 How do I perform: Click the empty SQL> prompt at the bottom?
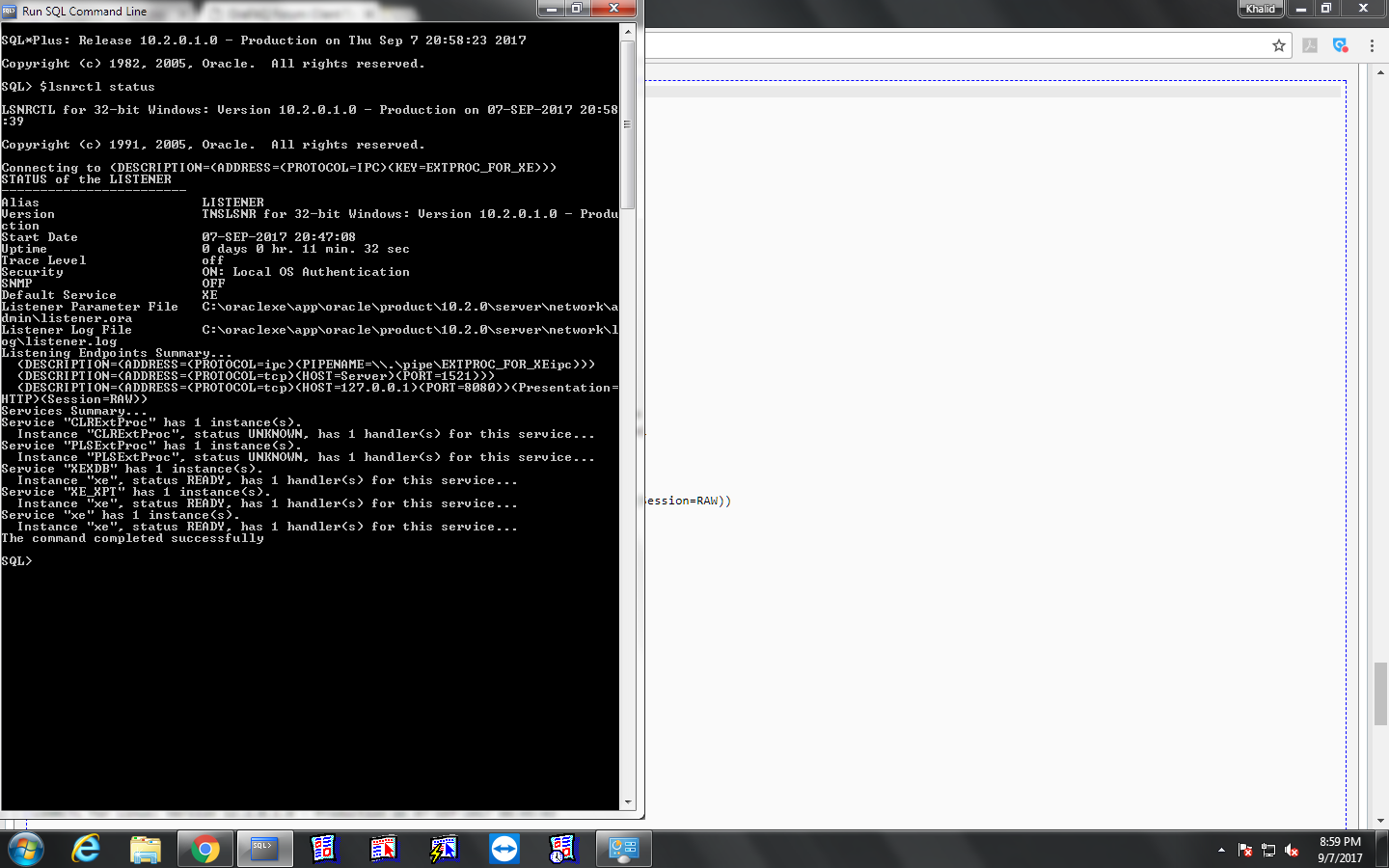16,561
